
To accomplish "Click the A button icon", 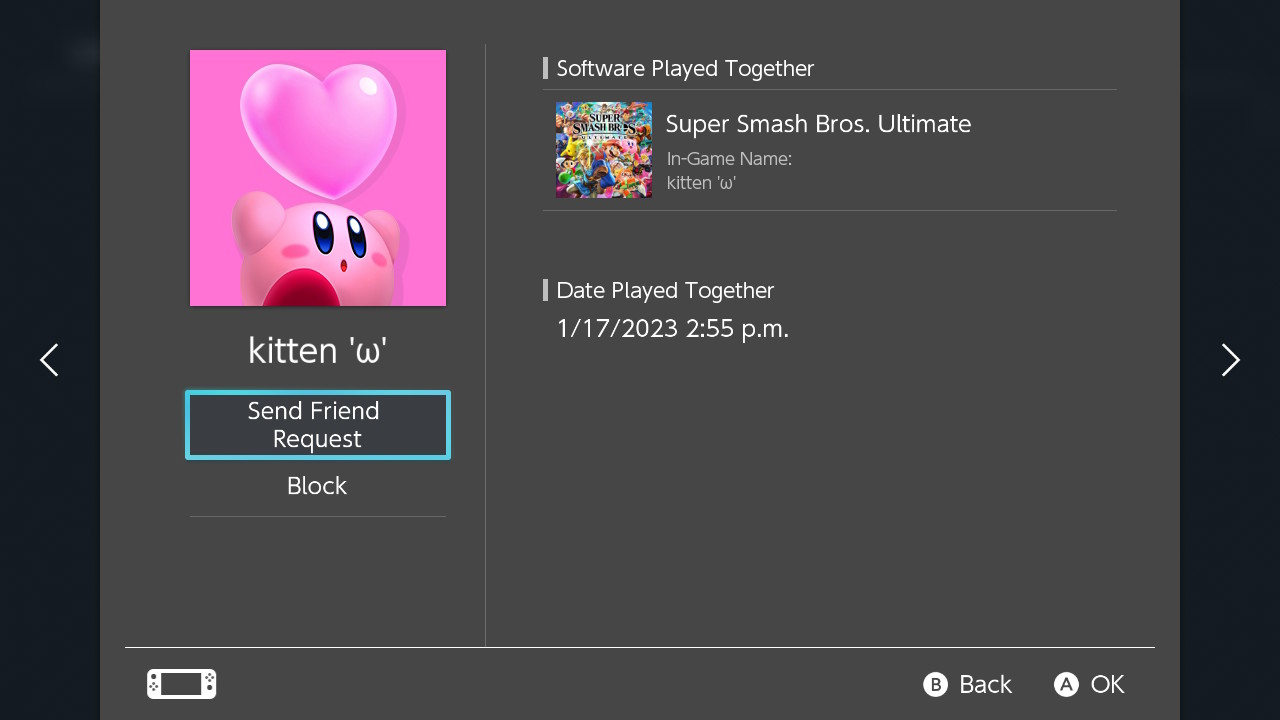I will pyautogui.click(x=1066, y=684).
